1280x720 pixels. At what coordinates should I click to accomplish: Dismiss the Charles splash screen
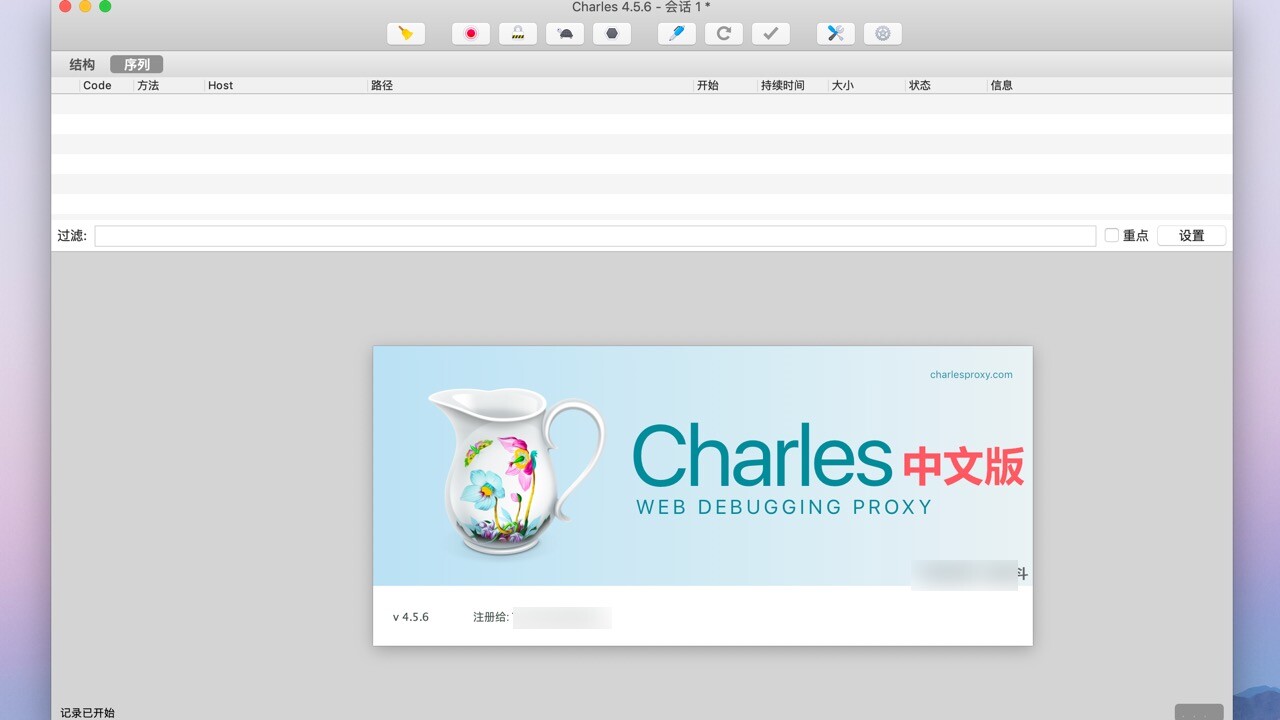pyautogui.click(x=702, y=495)
